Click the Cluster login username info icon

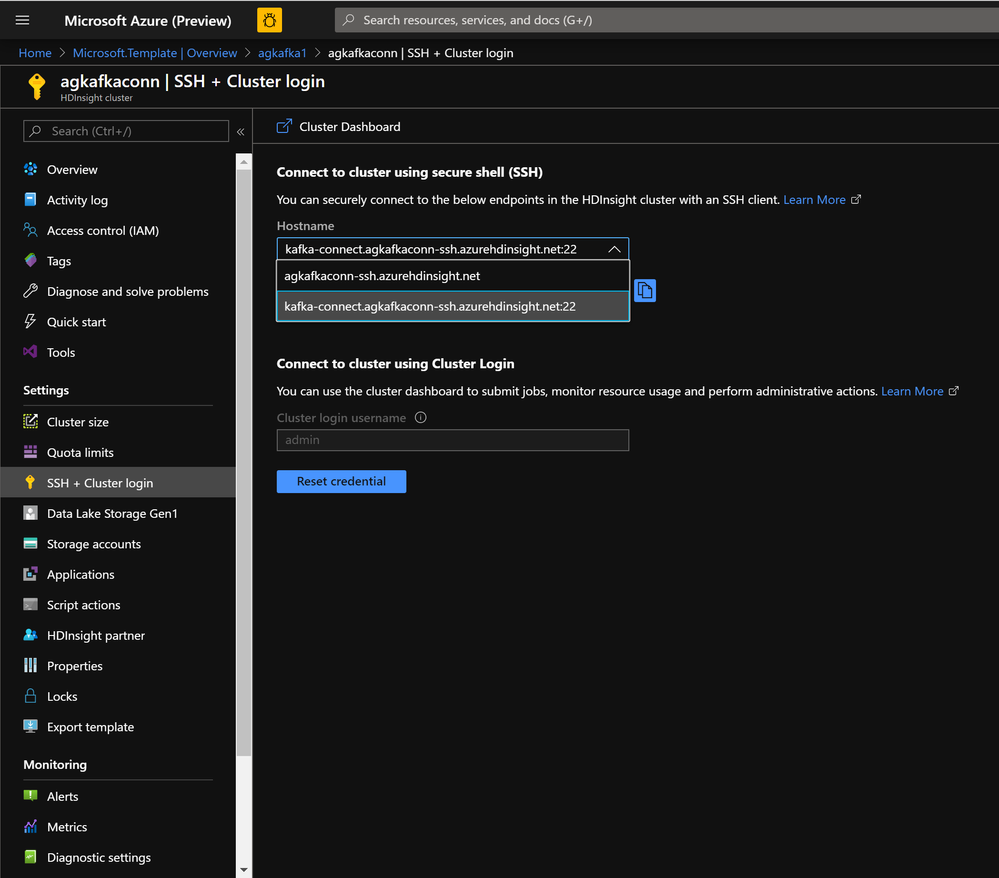point(420,417)
